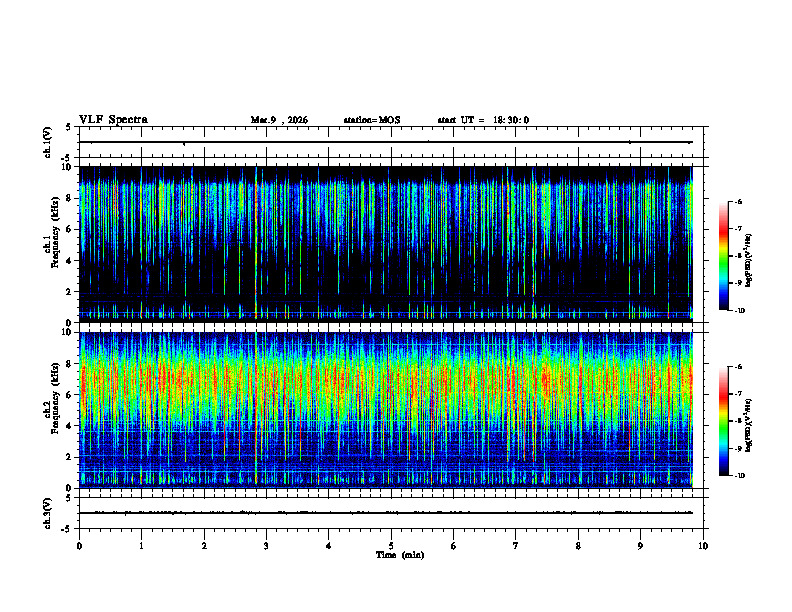Click the "-7" tick on ch.1 colorbar
The width and height of the screenshot is (792, 612).
tap(739, 229)
